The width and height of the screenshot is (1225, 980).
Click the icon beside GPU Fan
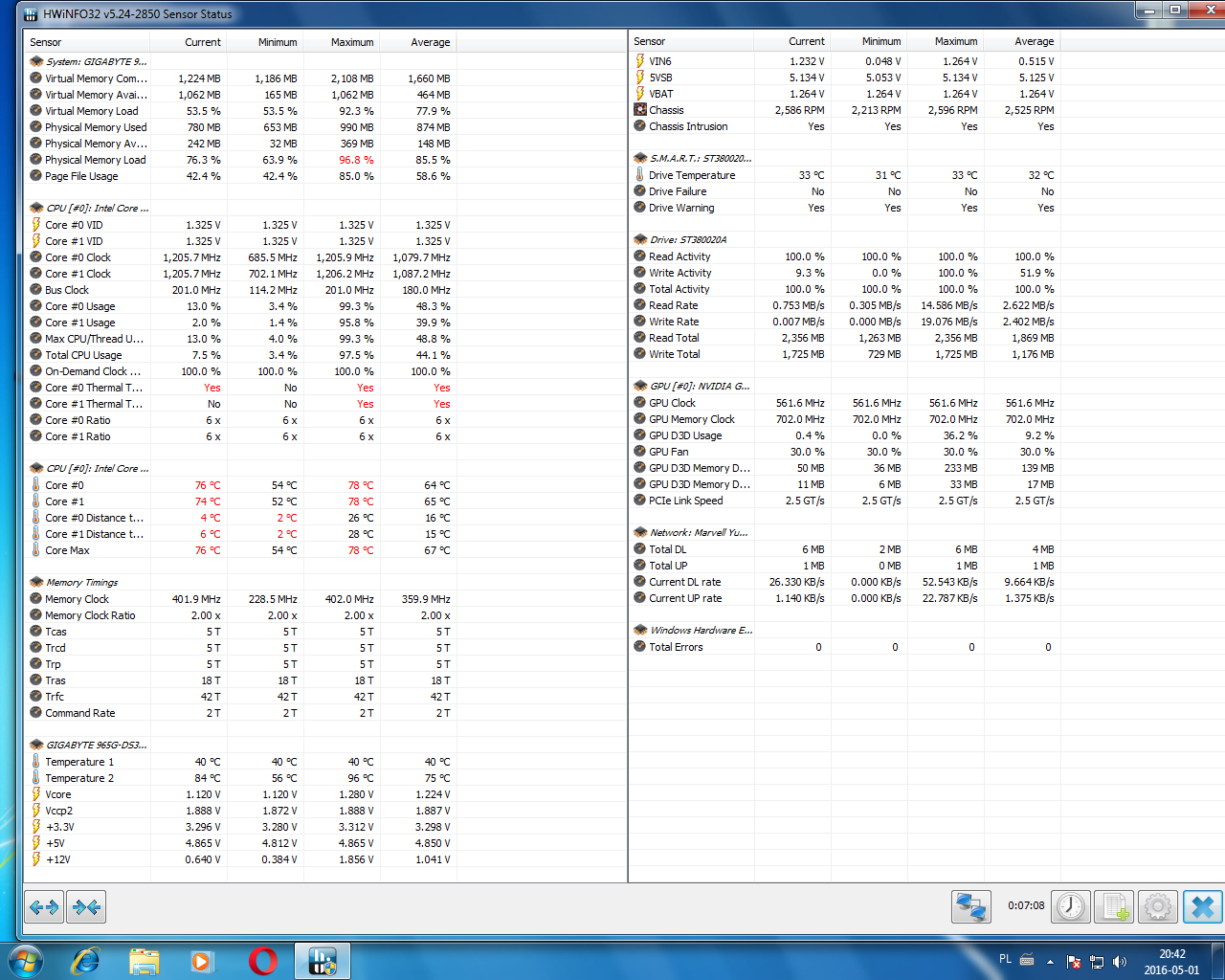click(639, 452)
